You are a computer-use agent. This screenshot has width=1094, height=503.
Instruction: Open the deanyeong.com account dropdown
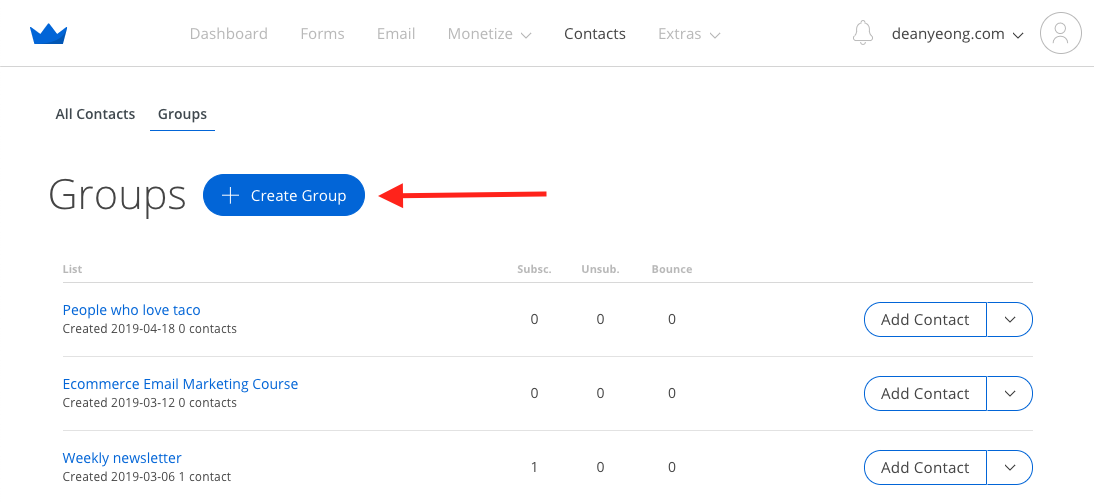(x=957, y=33)
